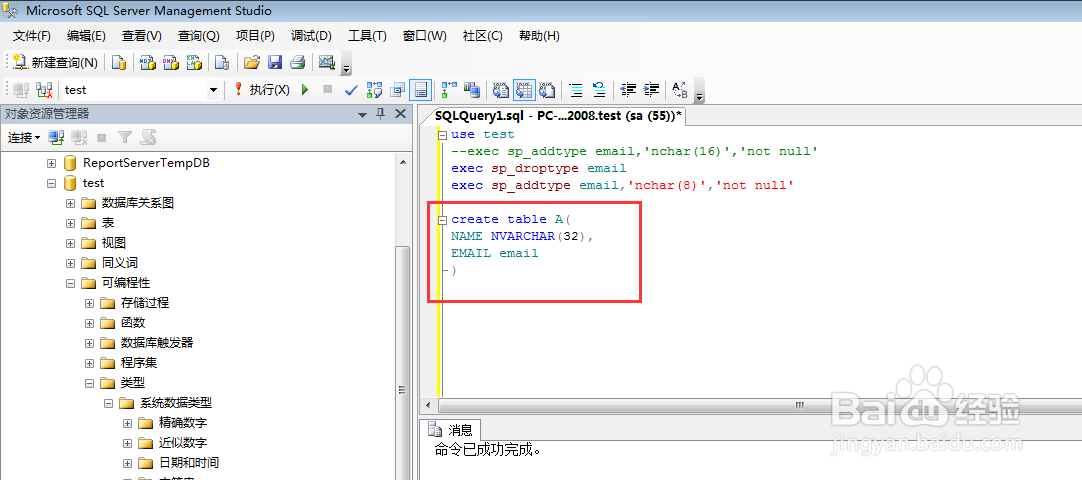Collapse the create table A code block

click(442, 219)
